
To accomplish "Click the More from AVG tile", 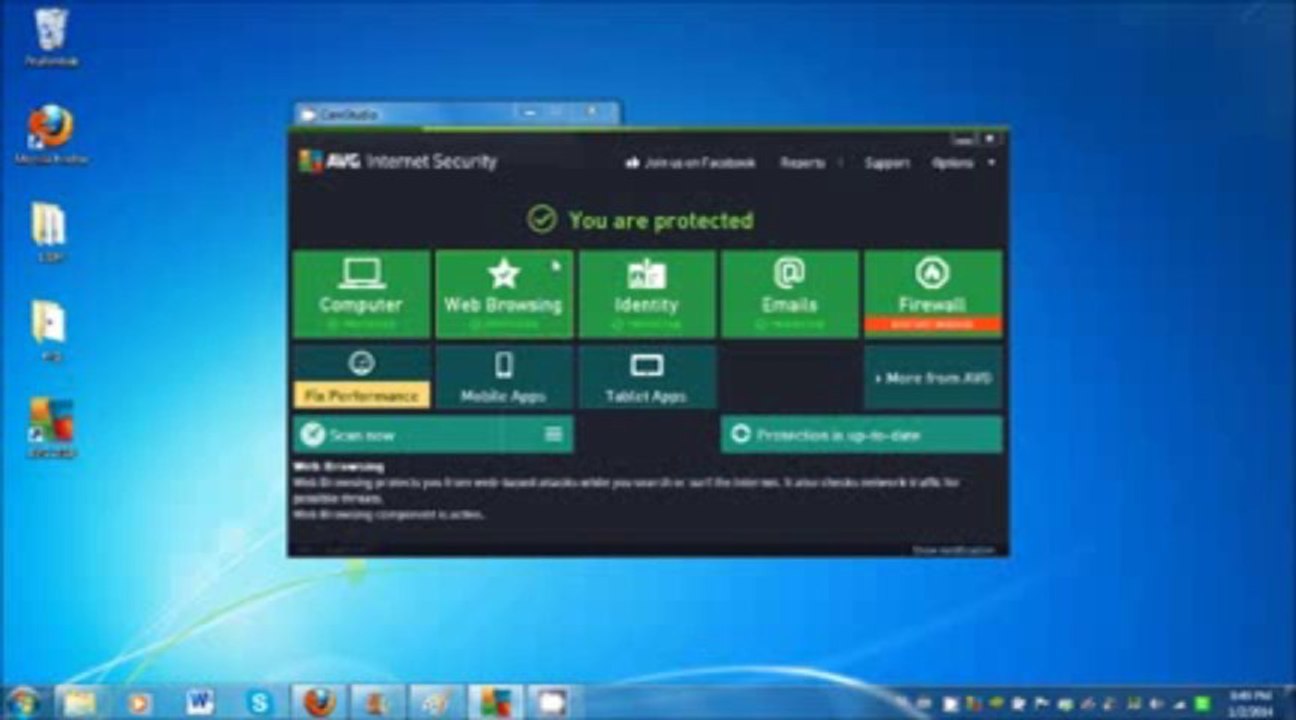I will (x=933, y=377).
